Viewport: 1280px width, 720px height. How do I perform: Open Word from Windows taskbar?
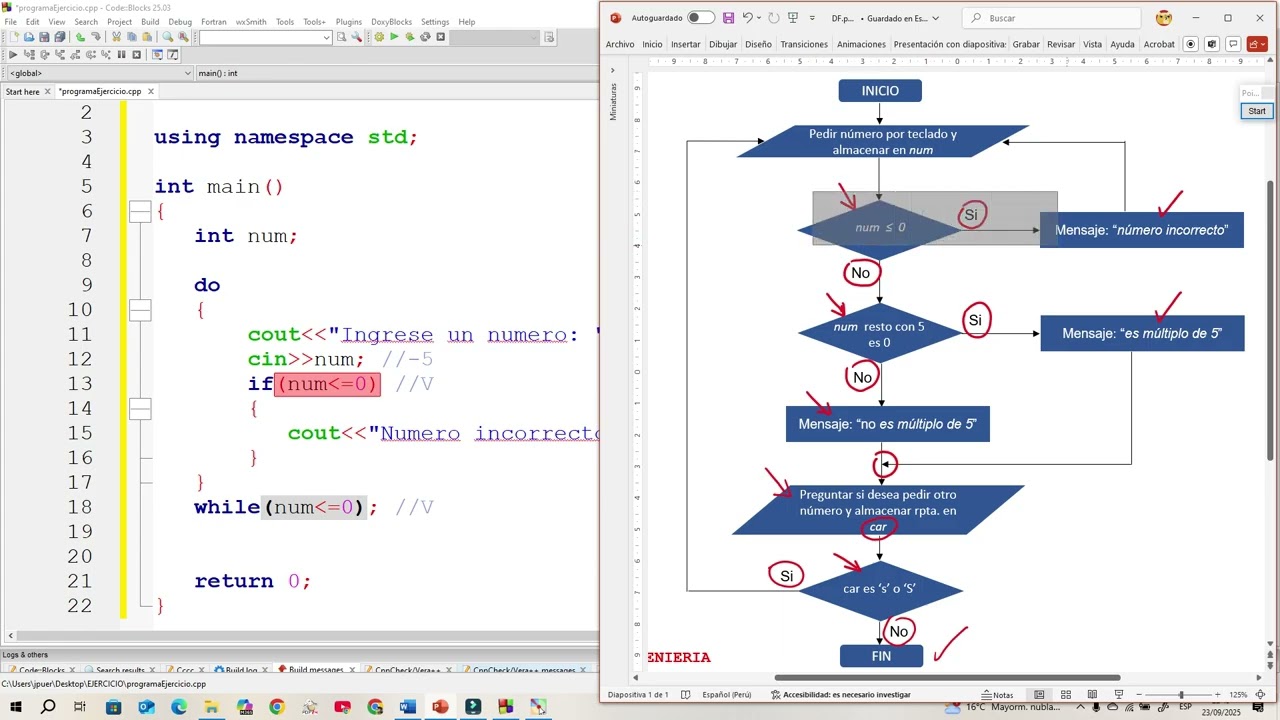pos(407,707)
